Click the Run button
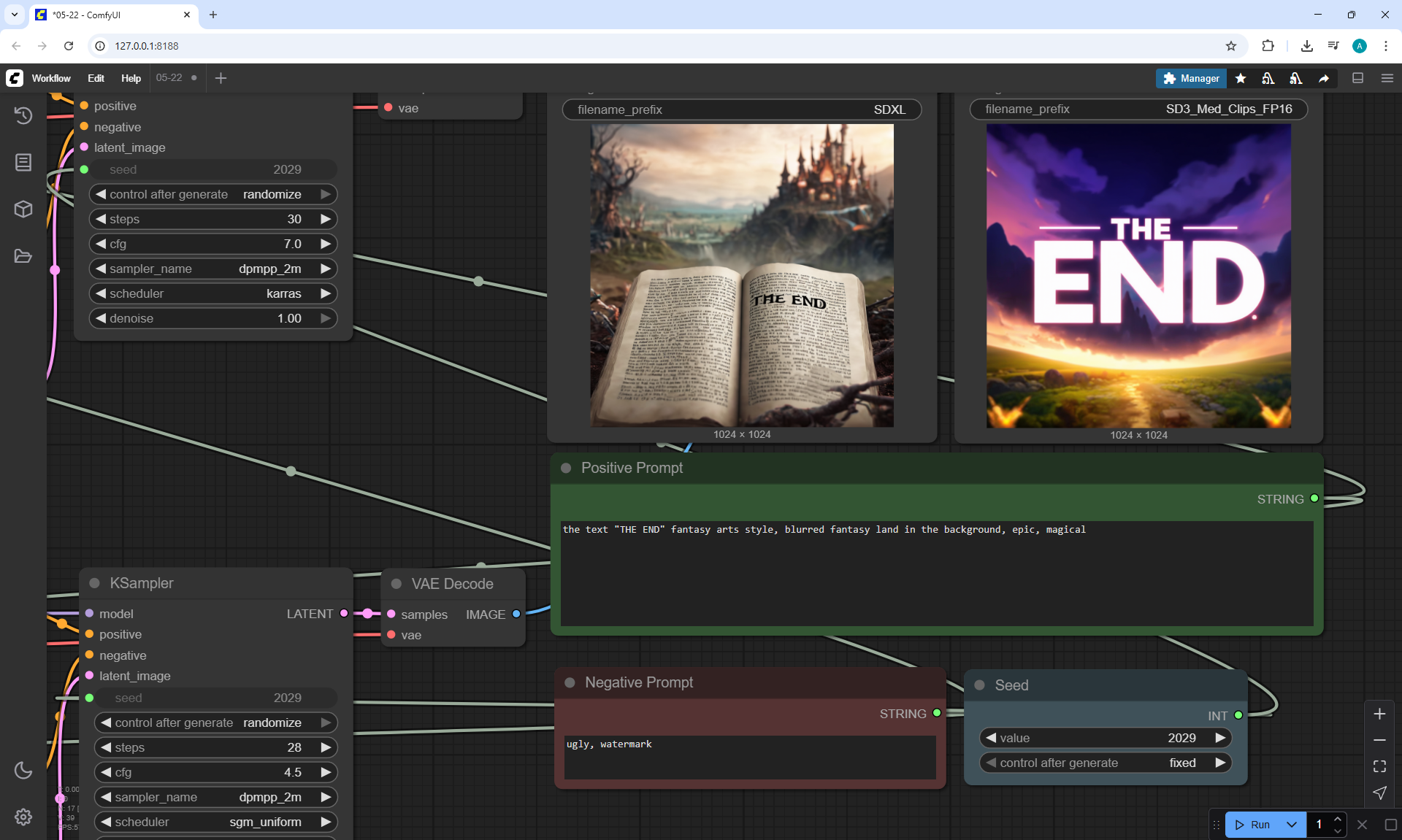1402x840 pixels. tap(1253, 825)
